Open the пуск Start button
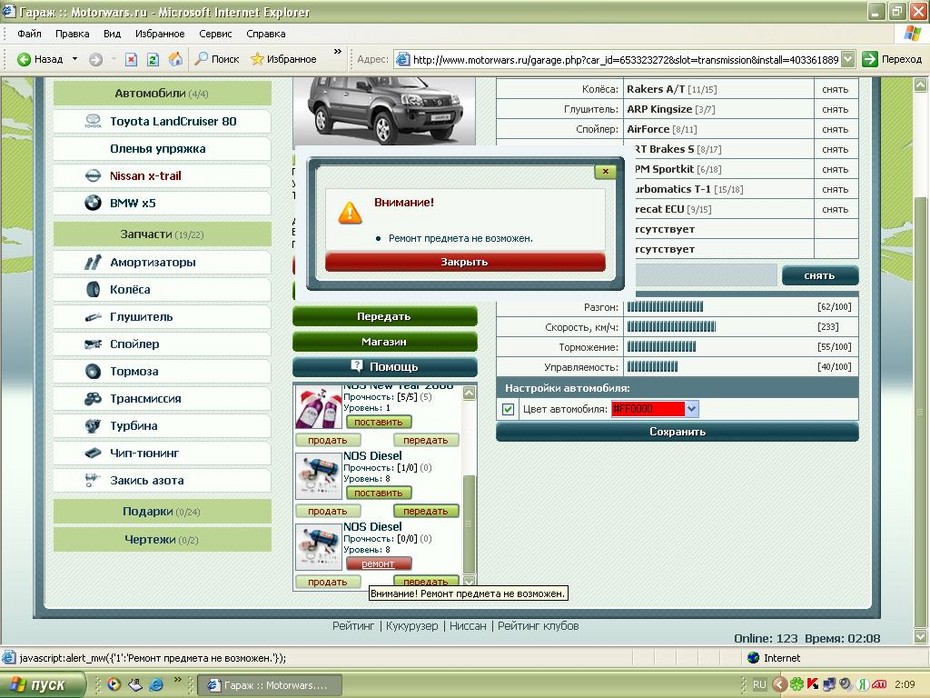Image resolution: width=930 pixels, height=698 pixels. [x=42, y=684]
